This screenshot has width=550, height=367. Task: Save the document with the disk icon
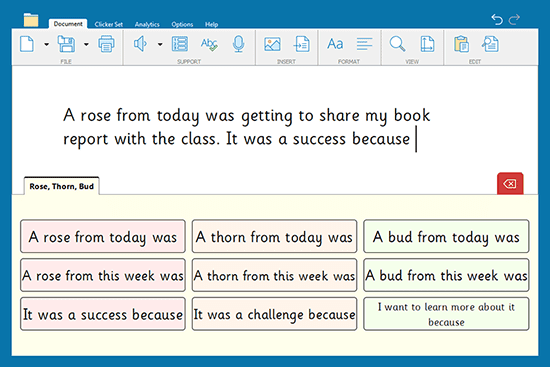click(66, 44)
